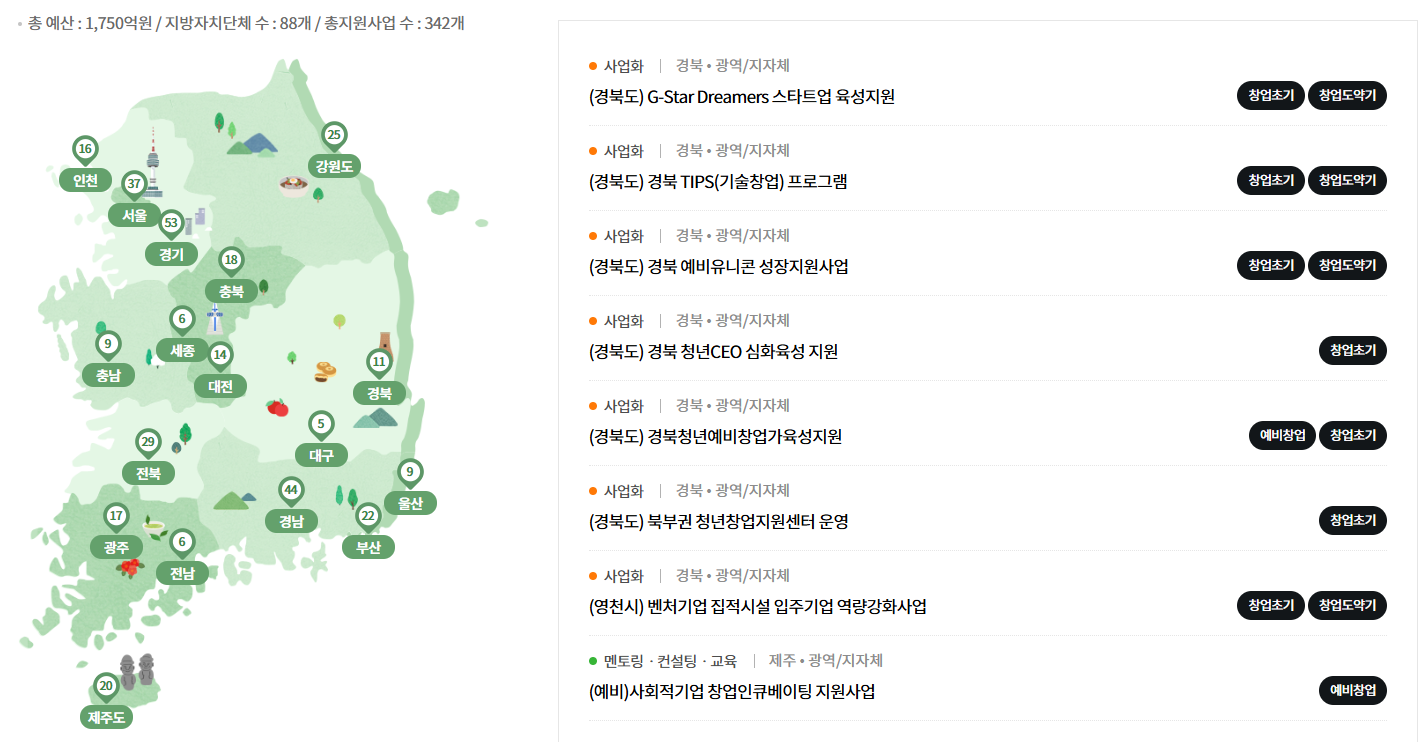
Task: Click the 충북 marker with count 18
Action: click(230, 258)
